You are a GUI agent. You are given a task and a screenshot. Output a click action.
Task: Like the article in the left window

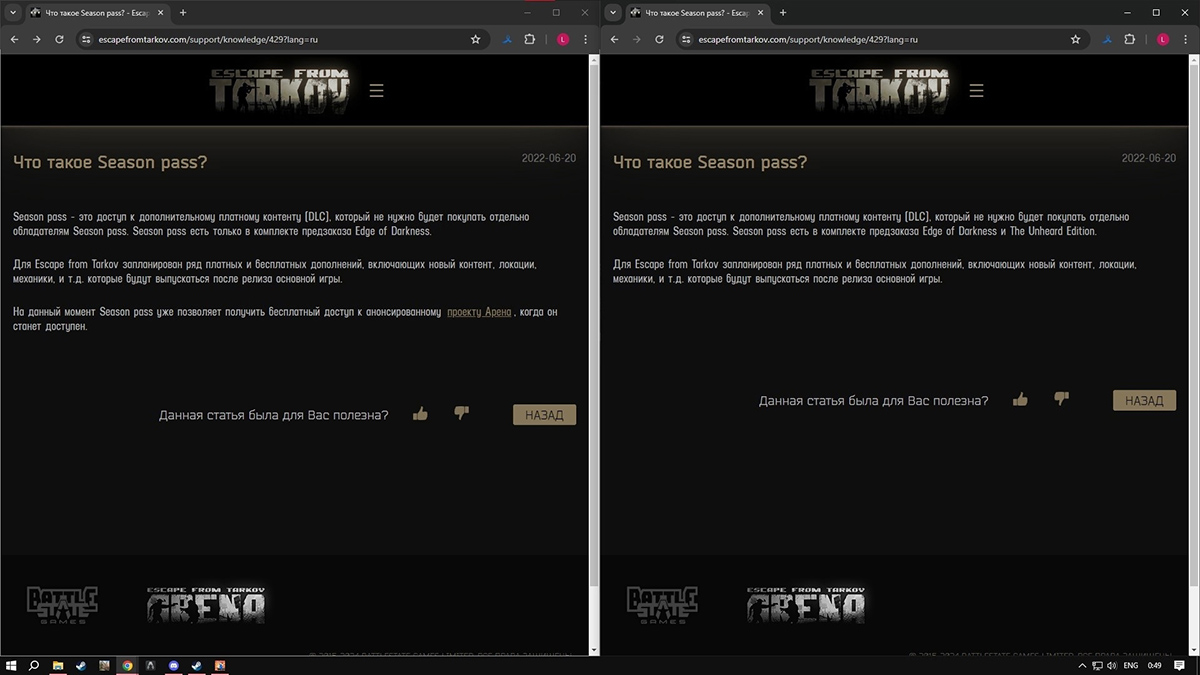pos(420,414)
